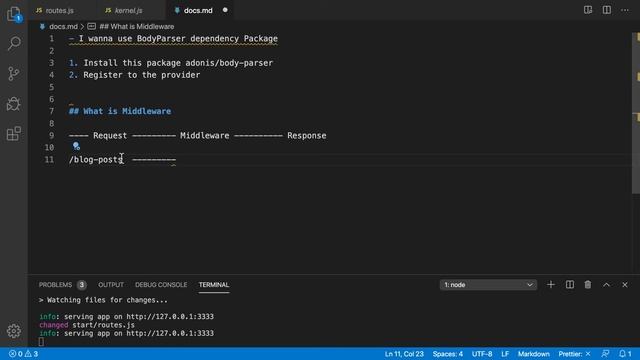
Task: Click the first http://127.0.0.1:3333 link
Action: click(170, 316)
